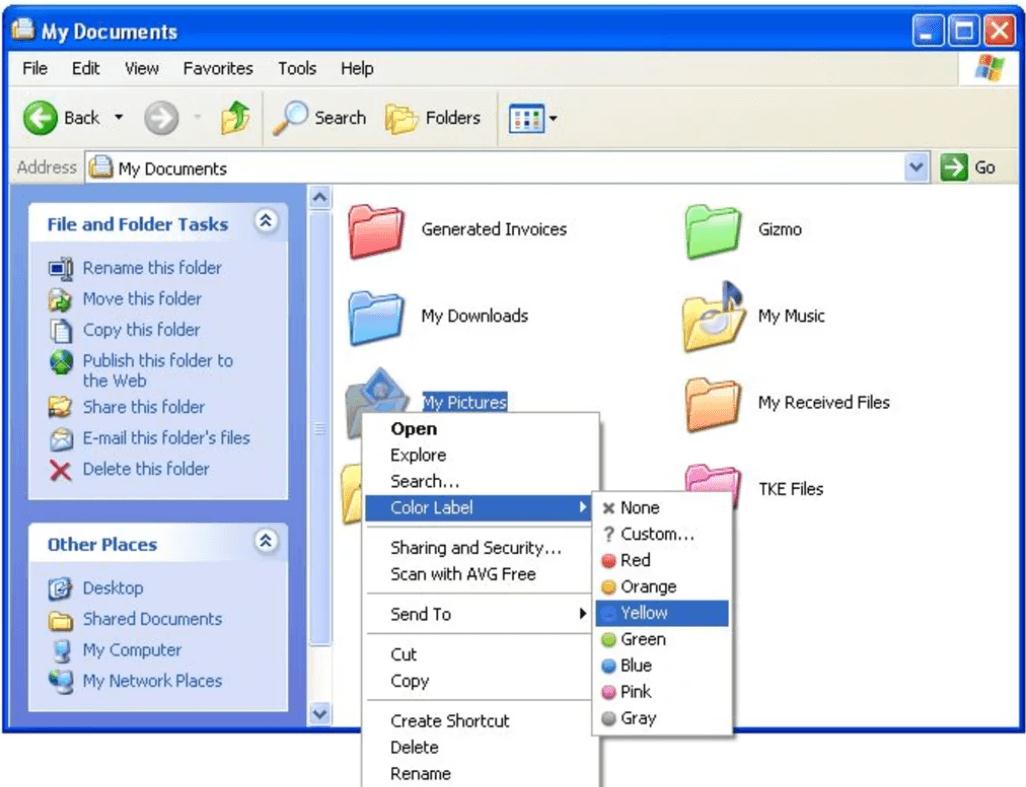The height and width of the screenshot is (787, 1026).
Task: Click the red X Delete this folder icon
Action: coord(58,469)
